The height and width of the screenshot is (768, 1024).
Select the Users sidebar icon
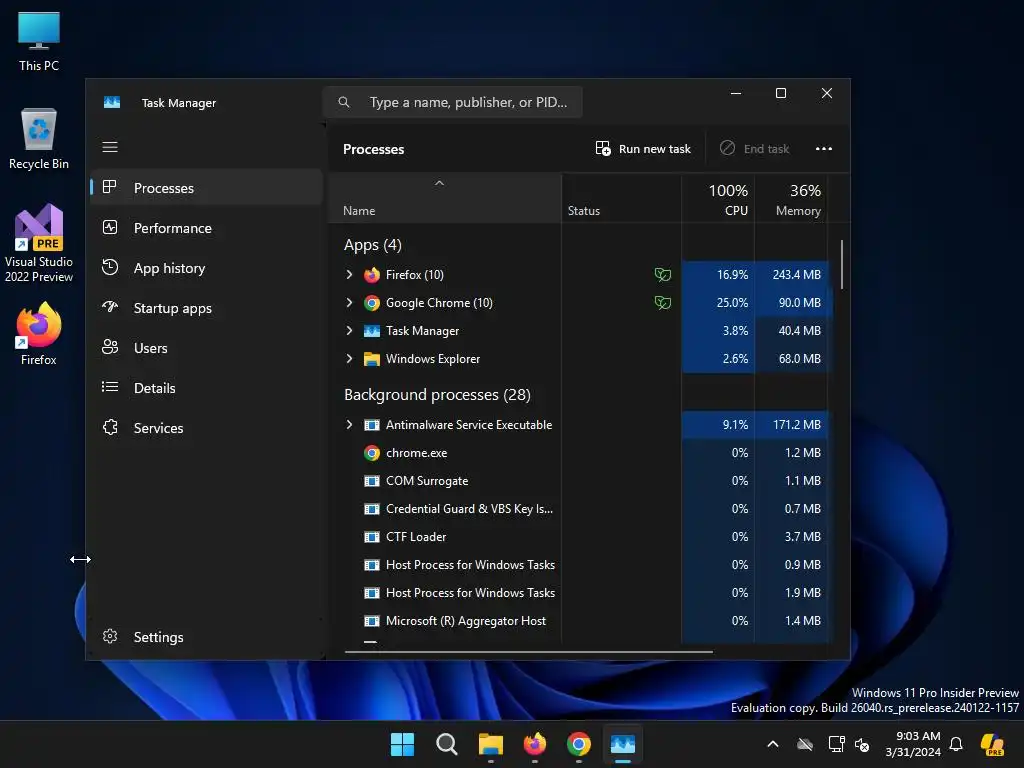(110, 347)
